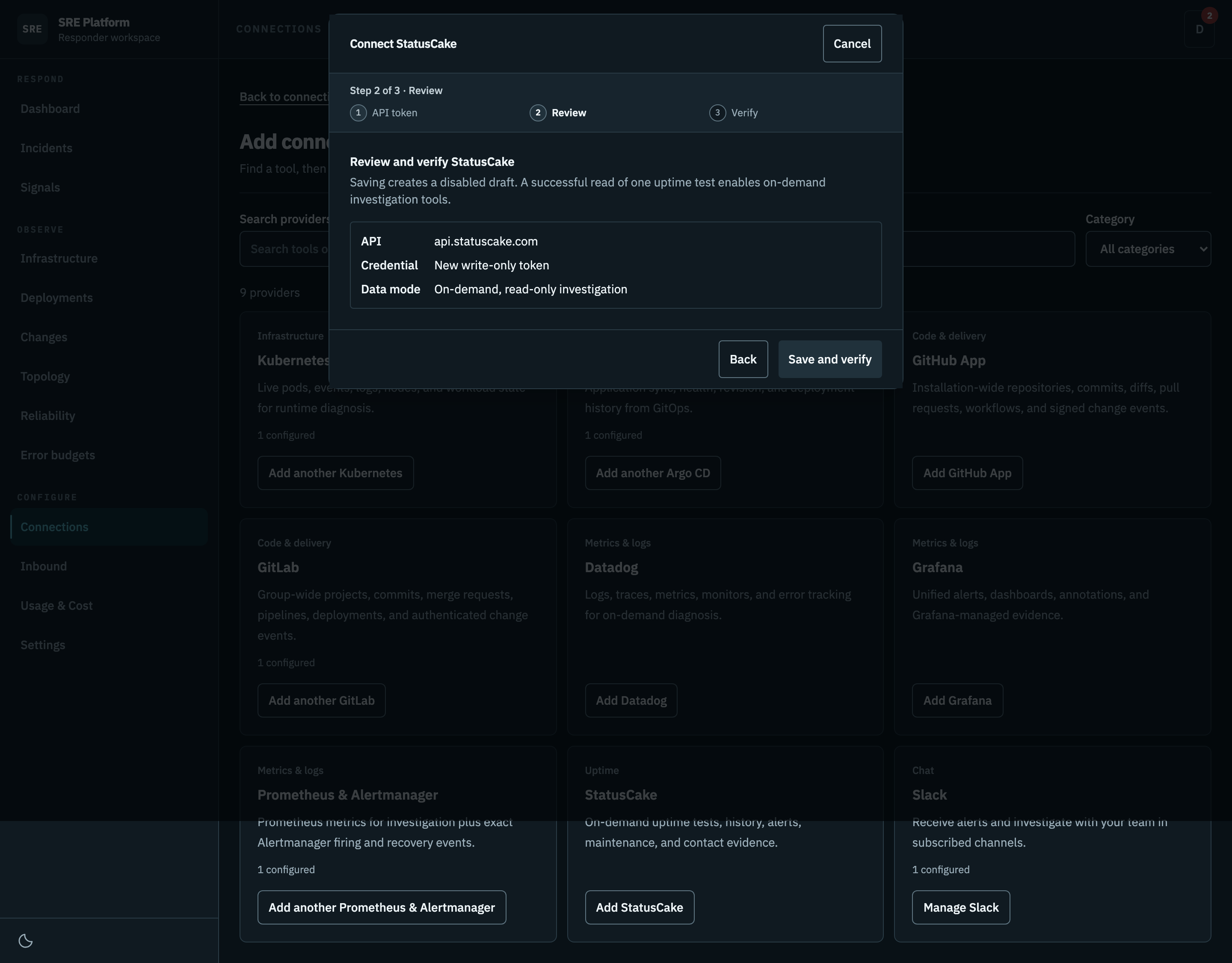Click the SRE Platform workspace name

(x=94, y=22)
